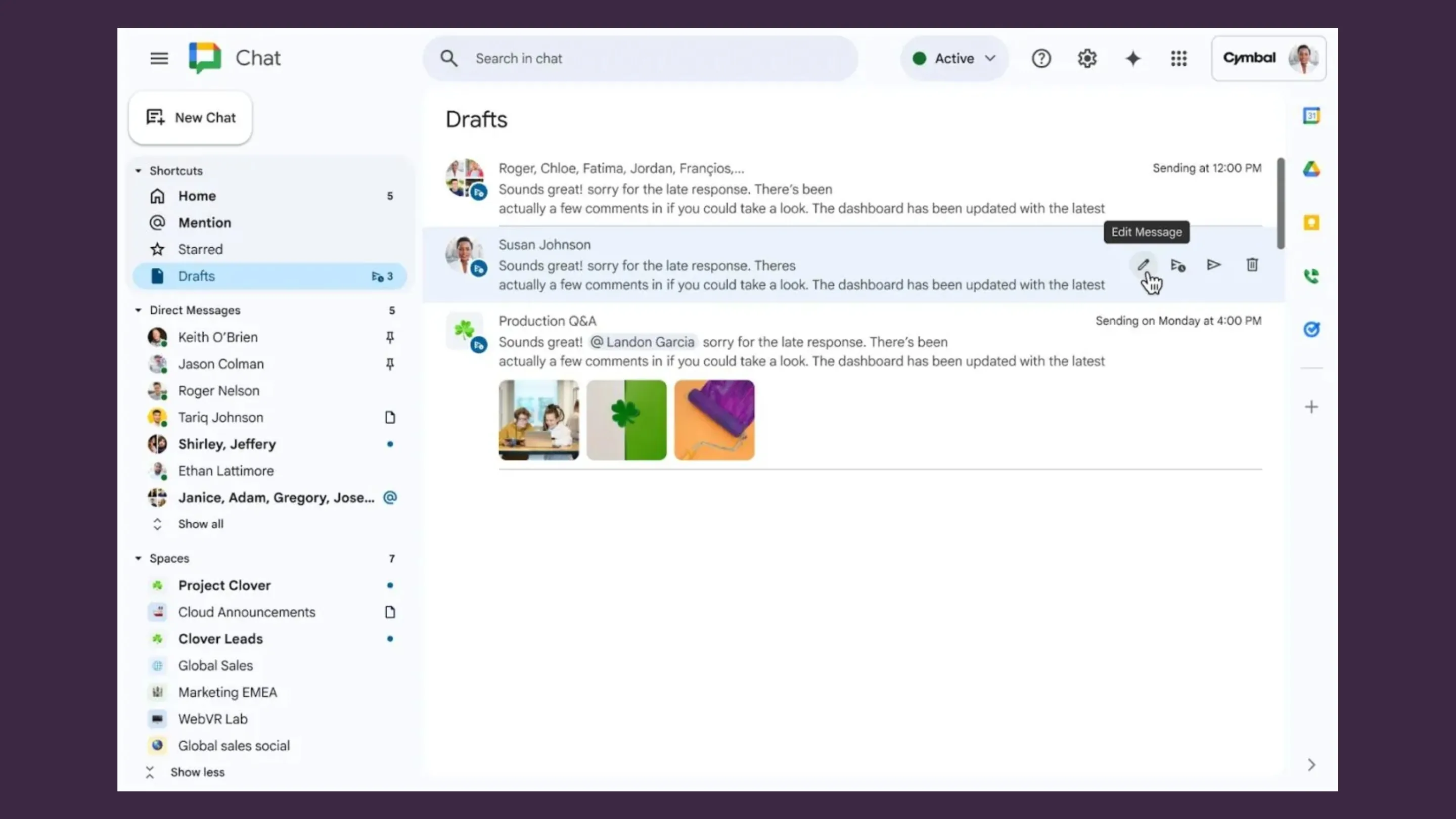Collapse the Spaces section

[139, 559]
